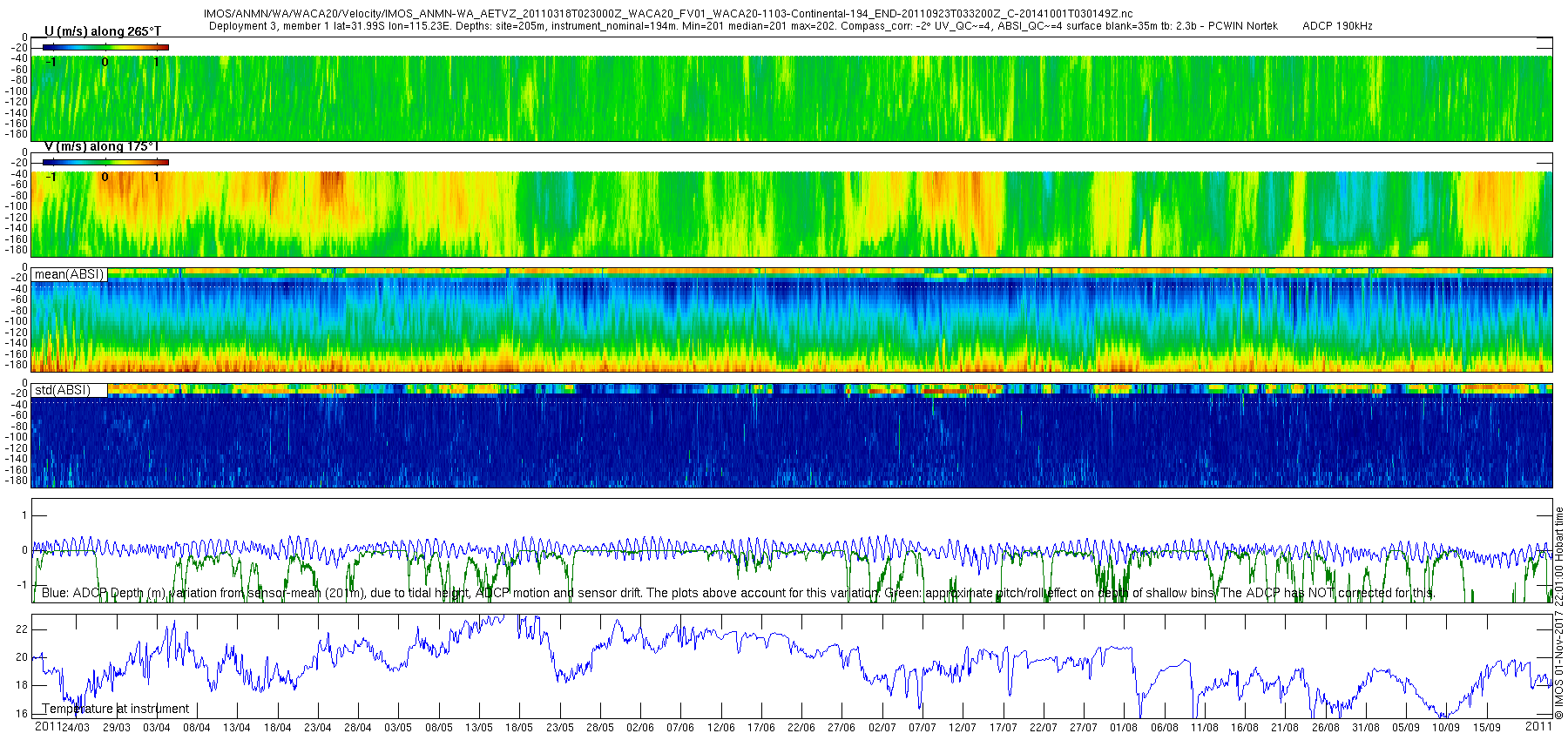Click the '13/04' date tick label

pyautogui.click(x=237, y=728)
